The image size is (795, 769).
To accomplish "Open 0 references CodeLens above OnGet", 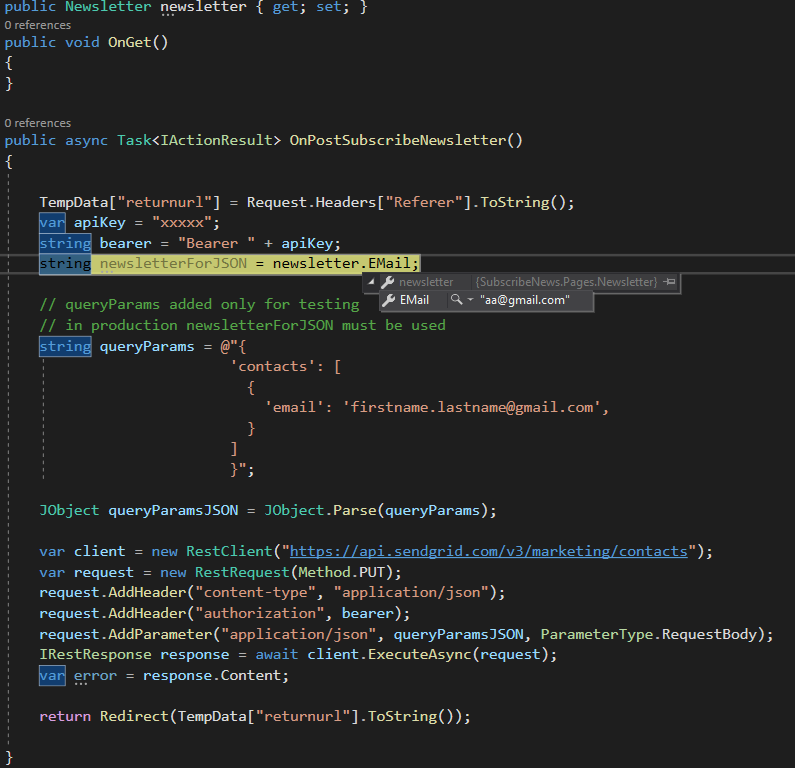I will [38, 25].
